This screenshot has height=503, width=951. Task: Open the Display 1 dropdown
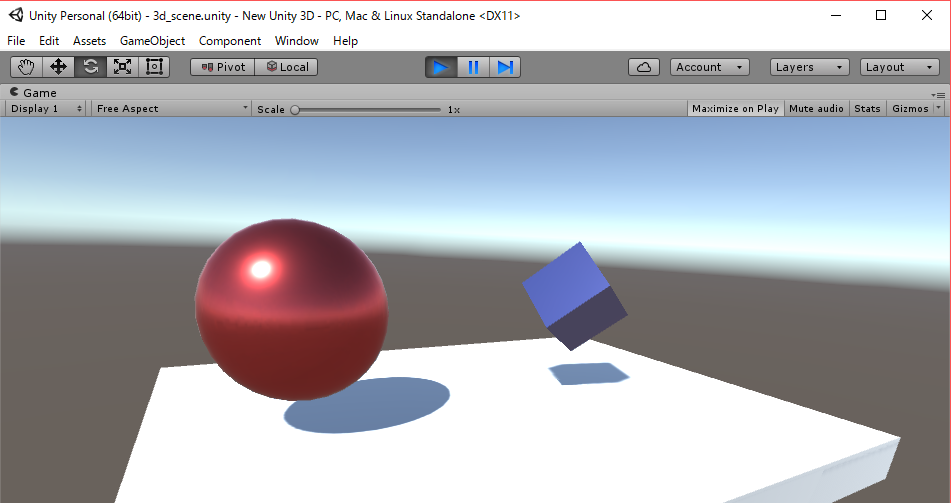tap(46, 108)
